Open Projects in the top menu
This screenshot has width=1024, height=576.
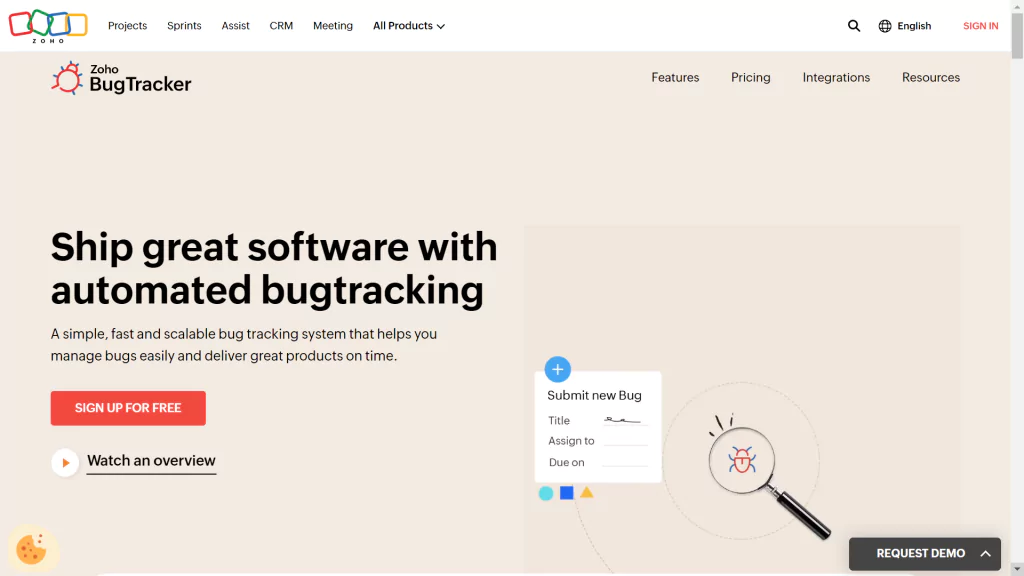point(127,26)
